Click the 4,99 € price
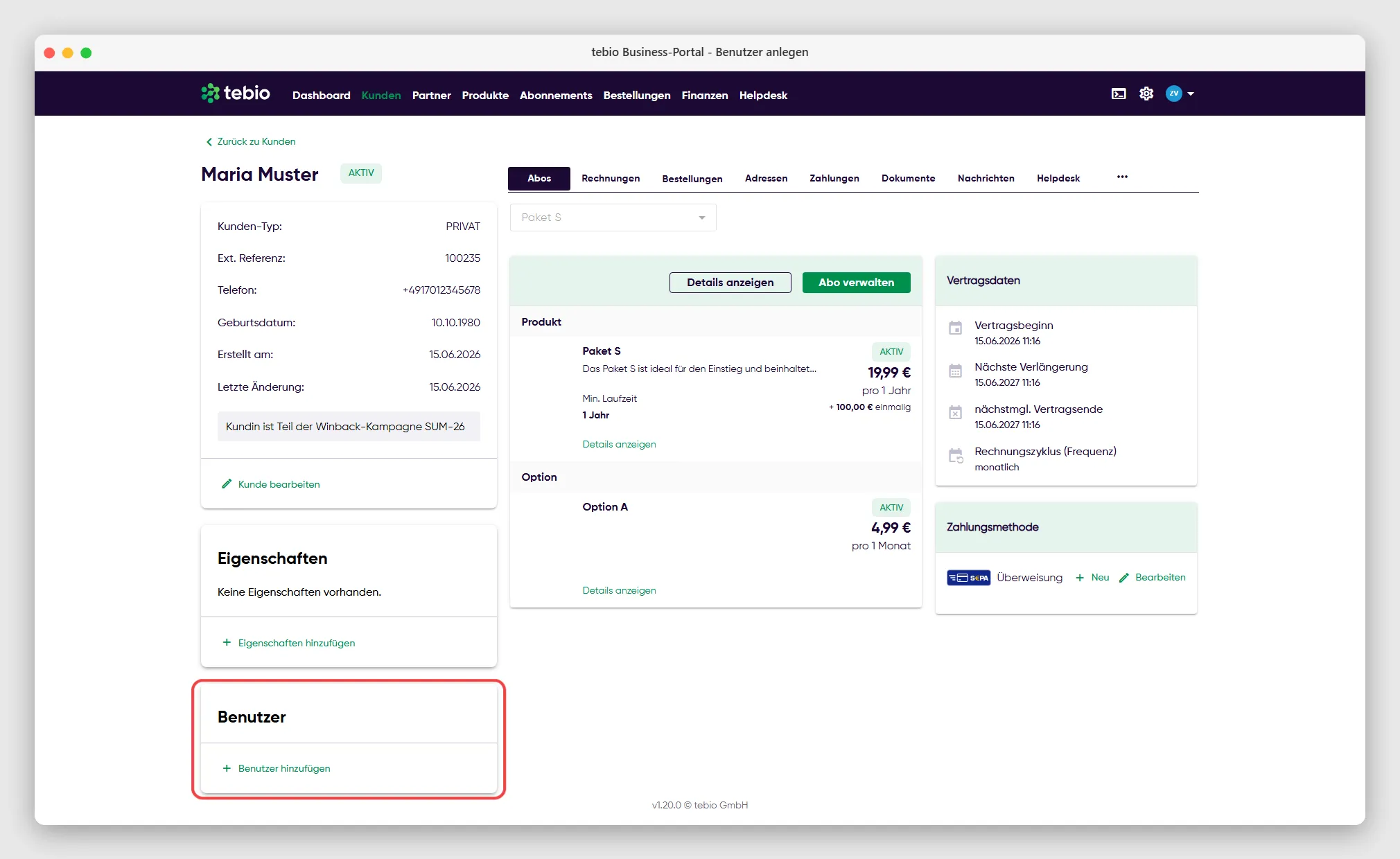Viewport: 1400px width, 859px height. click(891, 528)
